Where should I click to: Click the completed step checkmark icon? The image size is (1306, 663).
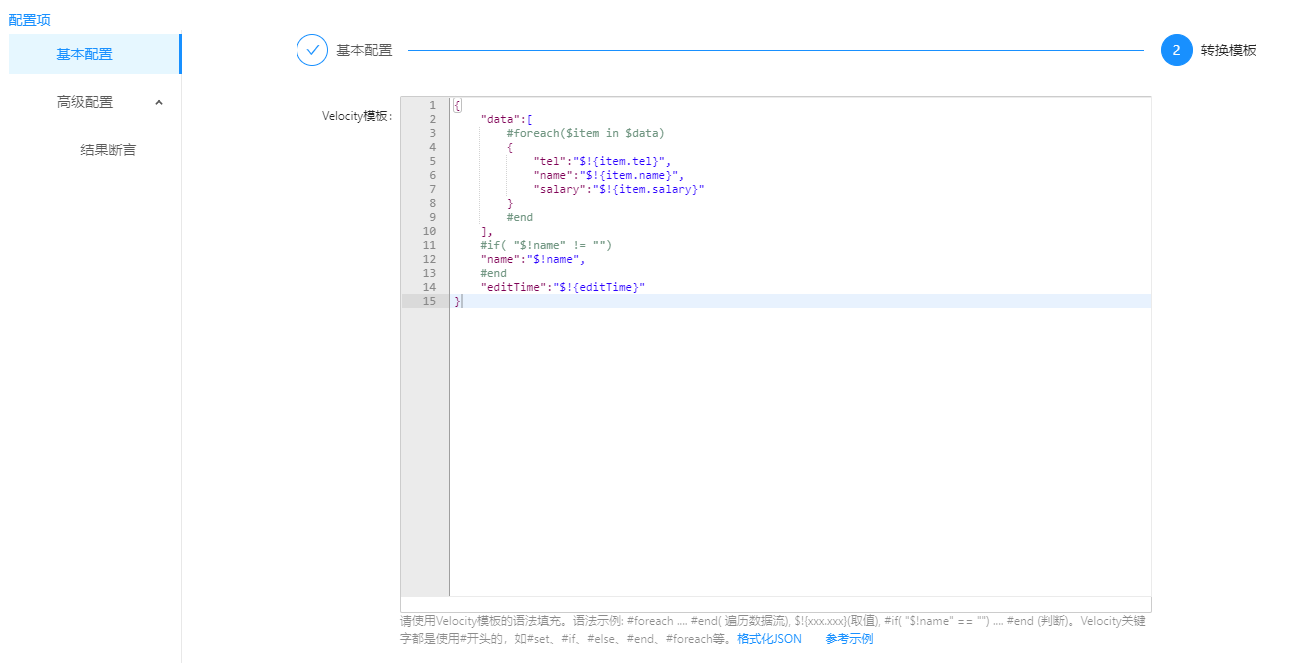pyautogui.click(x=312, y=50)
